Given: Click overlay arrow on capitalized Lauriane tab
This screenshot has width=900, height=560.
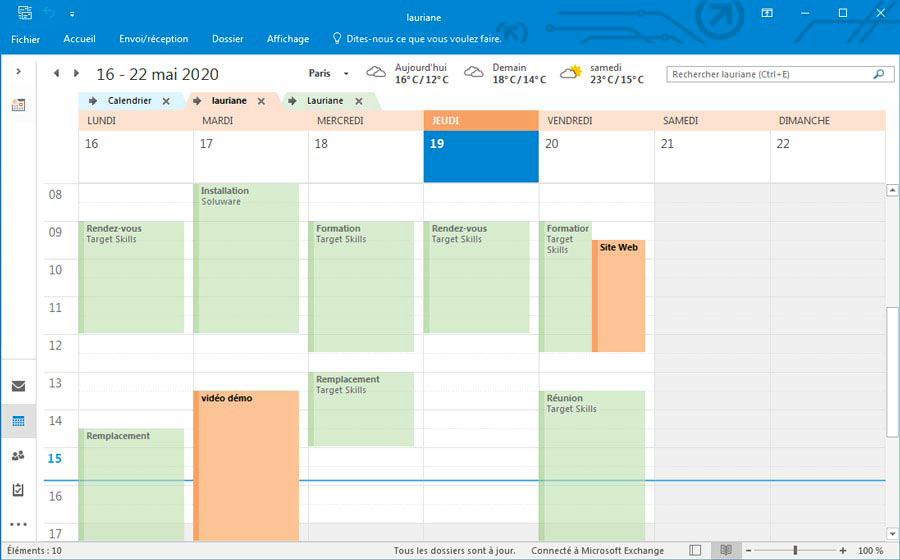Looking at the screenshot, I should coord(292,101).
